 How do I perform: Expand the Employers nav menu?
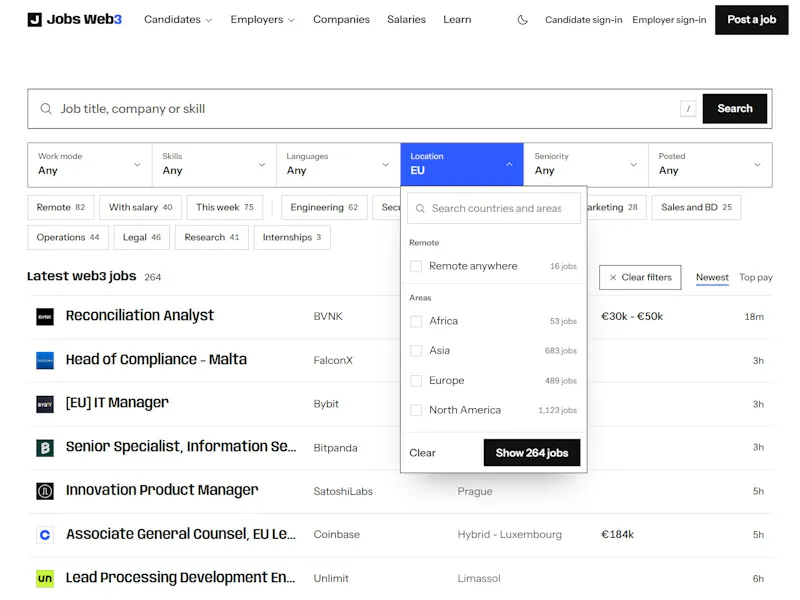[x=263, y=19]
